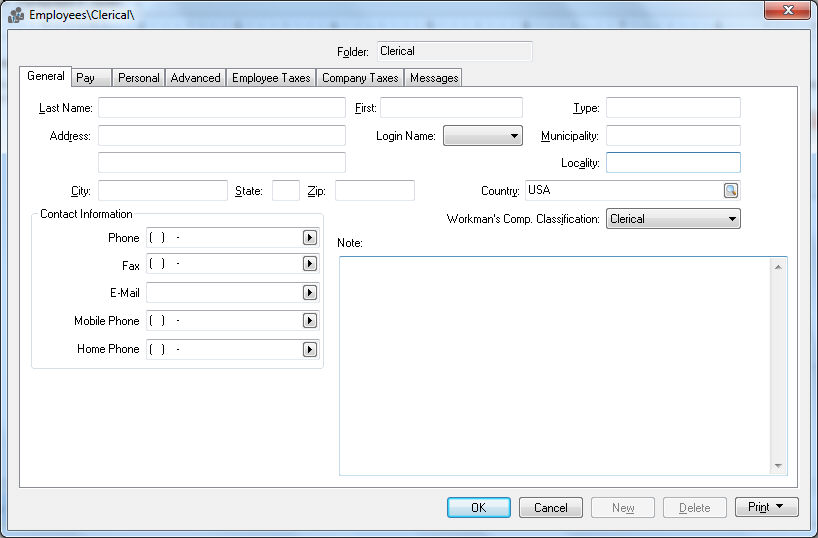This screenshot has width=818, height=538.
Task: Click into the Last Name field
Action: (221, 108)
